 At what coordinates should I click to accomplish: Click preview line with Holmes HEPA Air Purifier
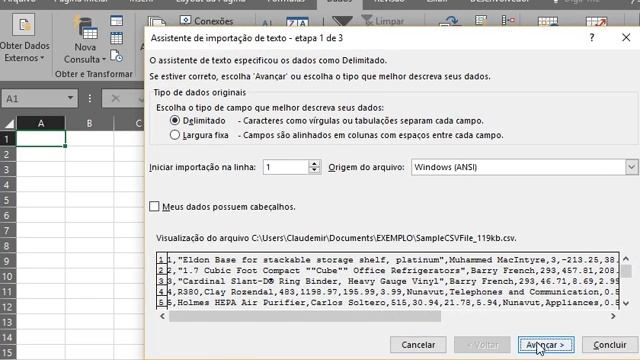point(393,302)
